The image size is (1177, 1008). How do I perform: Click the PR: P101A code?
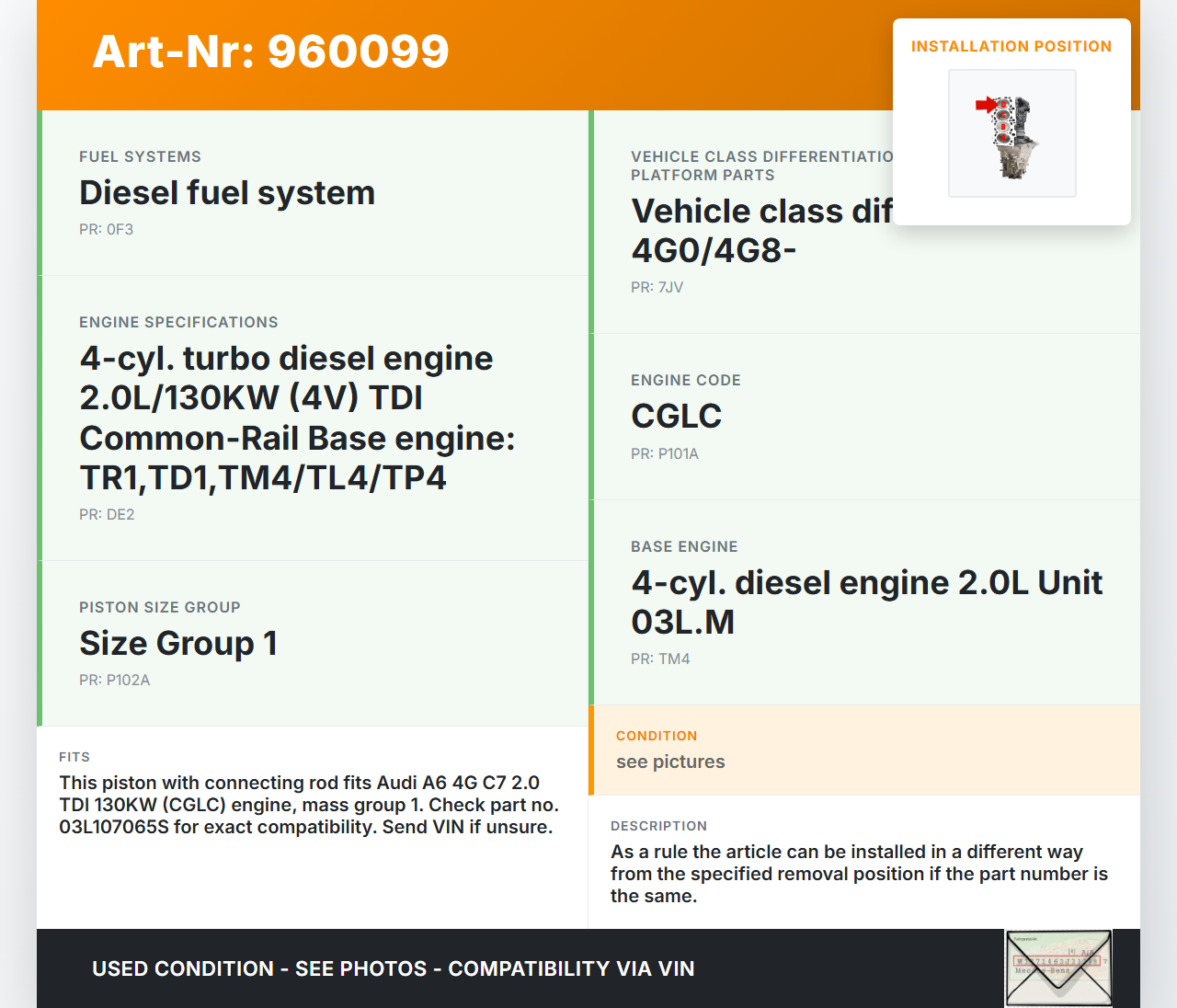[x=664, y=453]
